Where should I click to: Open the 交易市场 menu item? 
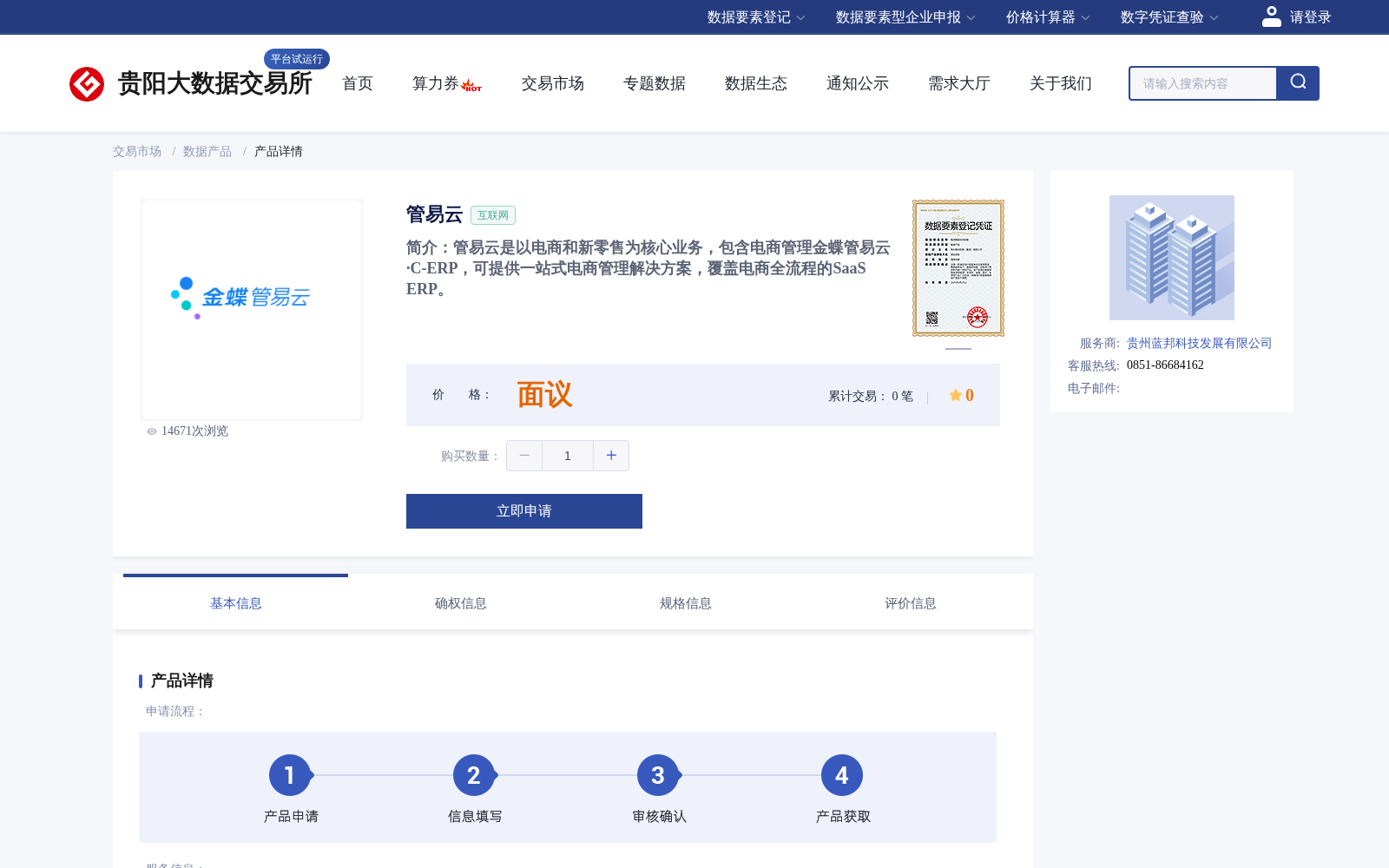[553, 83]
